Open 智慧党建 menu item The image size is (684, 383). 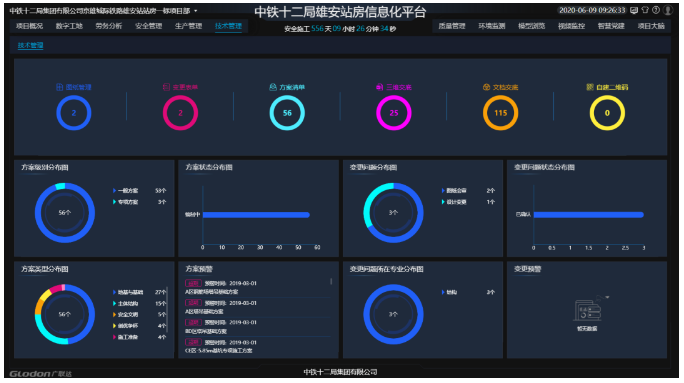point(611,26)
